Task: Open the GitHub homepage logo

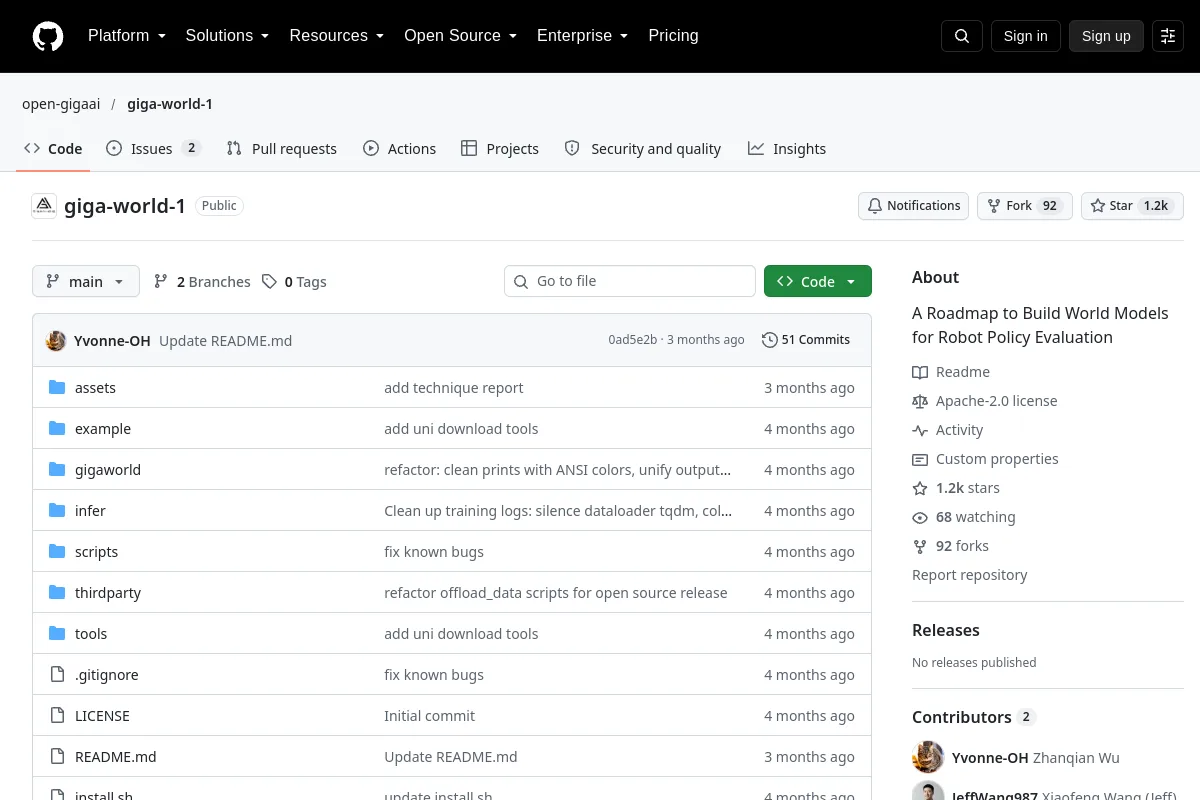Action: pyautogui.click(x=48, y=36)
